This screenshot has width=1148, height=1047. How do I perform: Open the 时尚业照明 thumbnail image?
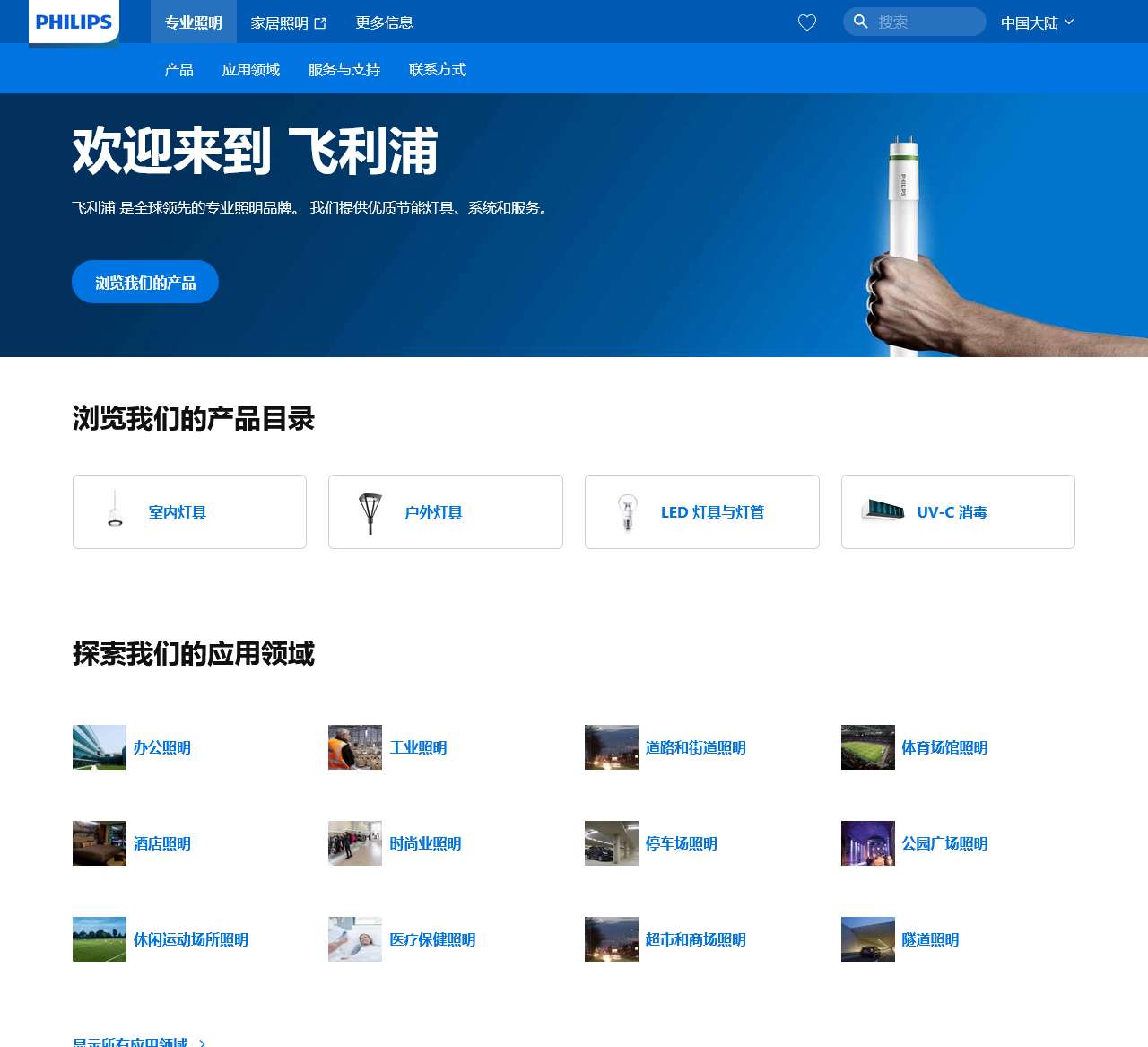(355, 843)
